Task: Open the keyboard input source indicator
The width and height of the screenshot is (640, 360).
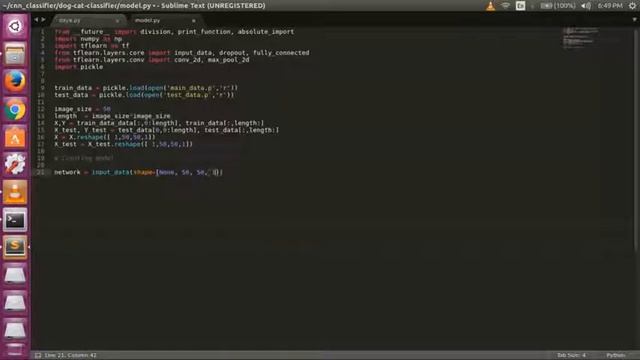Action: click(x=520, y=6)
